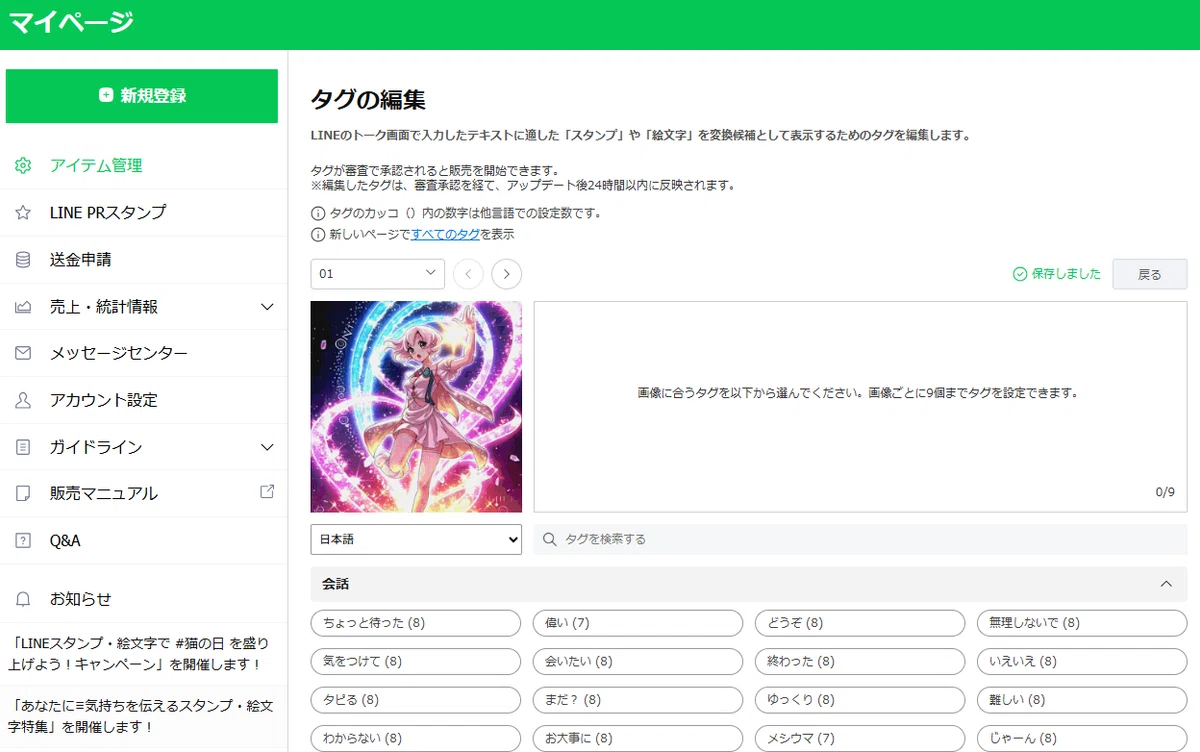Select the お大事に tag
Viewport: 1200px width, 752px height.
[x=638, y=739]
